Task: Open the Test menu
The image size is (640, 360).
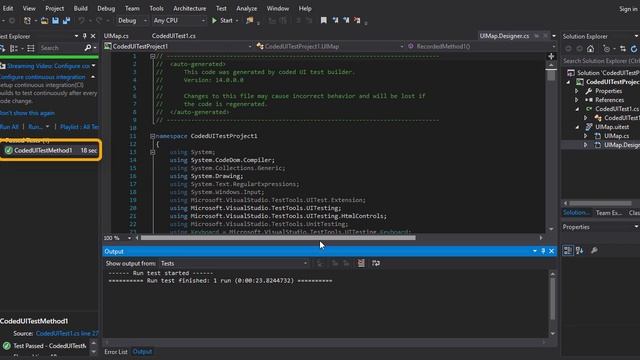Action: coord(221,8)
